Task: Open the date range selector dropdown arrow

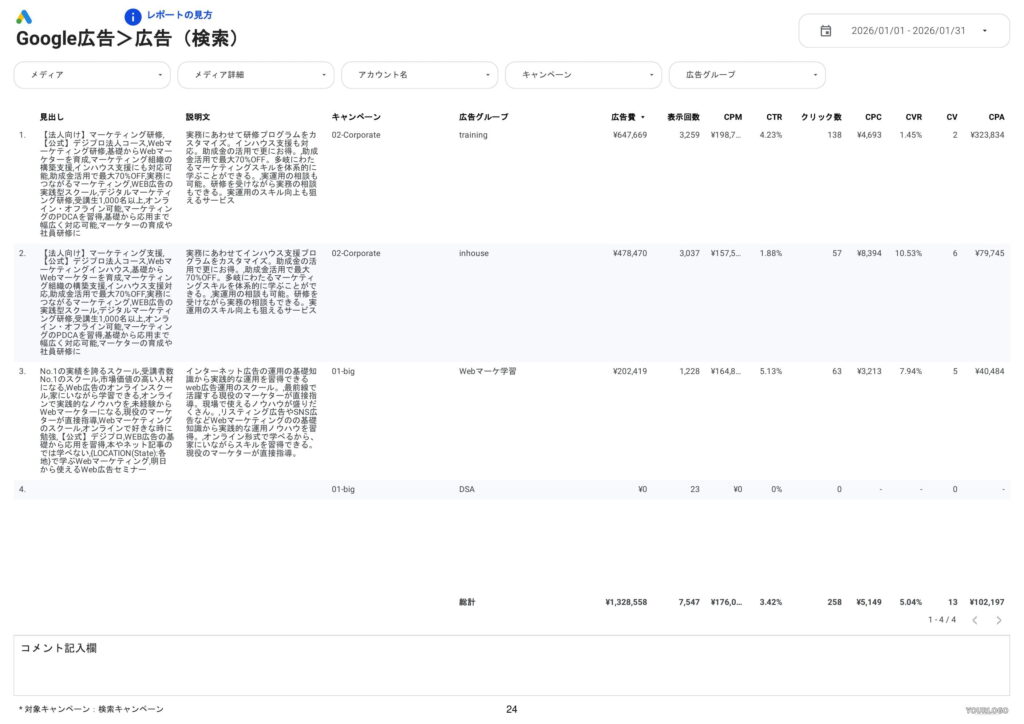Action: click(x=984, y=31)
